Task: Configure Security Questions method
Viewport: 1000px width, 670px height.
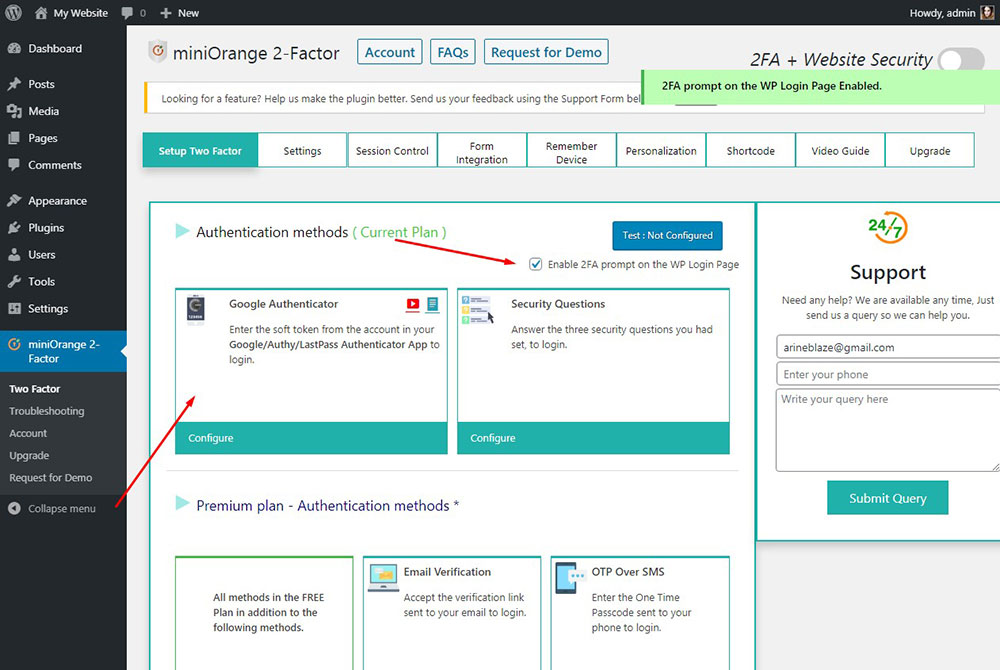Action: (x=593, y=438)
